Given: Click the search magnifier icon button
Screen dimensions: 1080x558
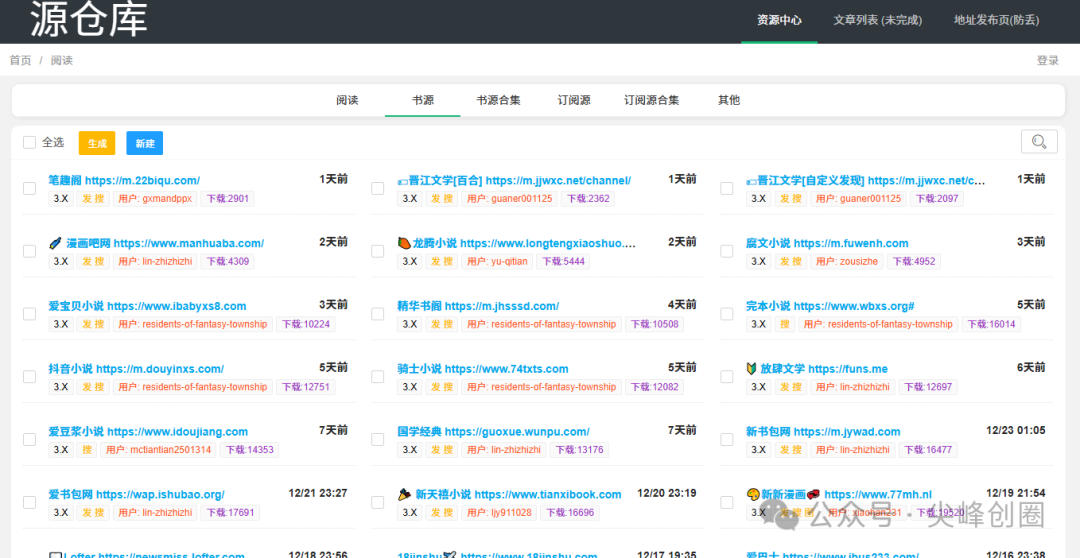Looking at the screenshot, I should tap(1039, 142).
